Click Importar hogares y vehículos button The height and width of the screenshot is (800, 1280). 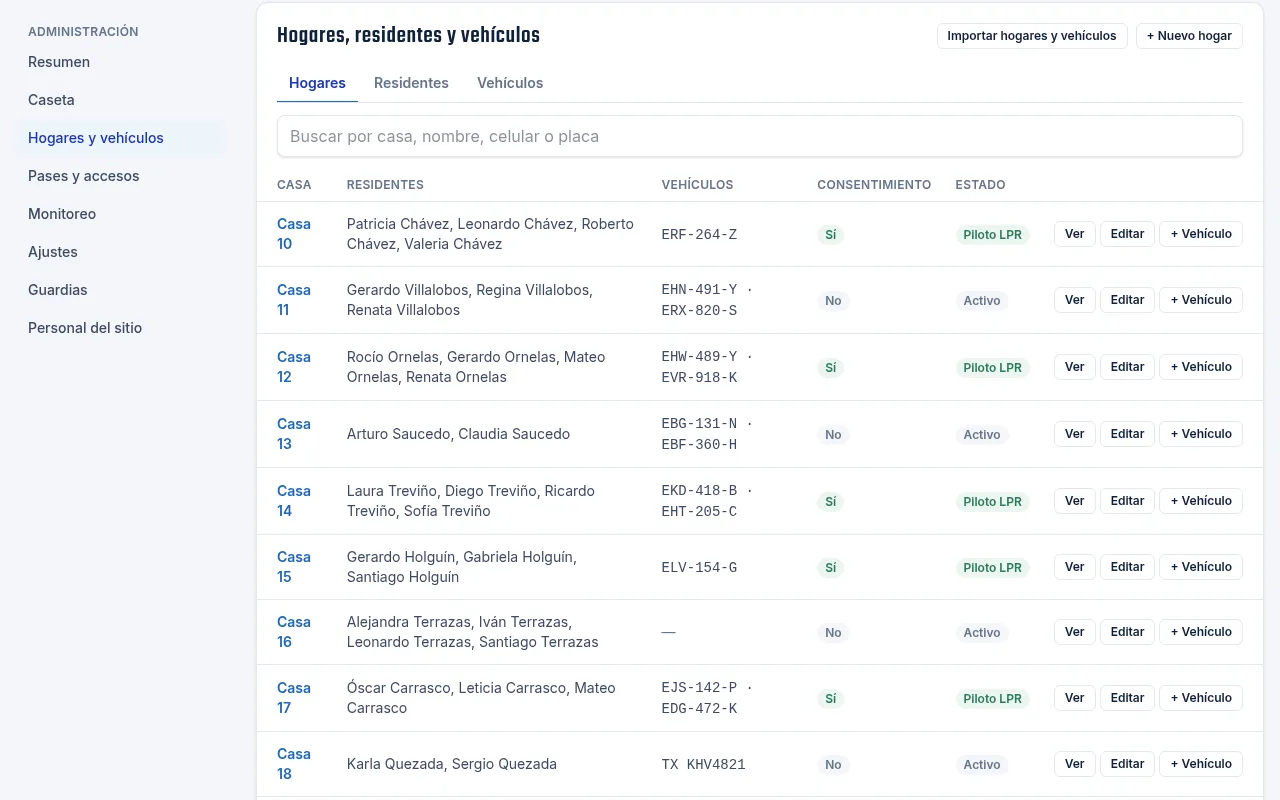tap(1032, 36)
